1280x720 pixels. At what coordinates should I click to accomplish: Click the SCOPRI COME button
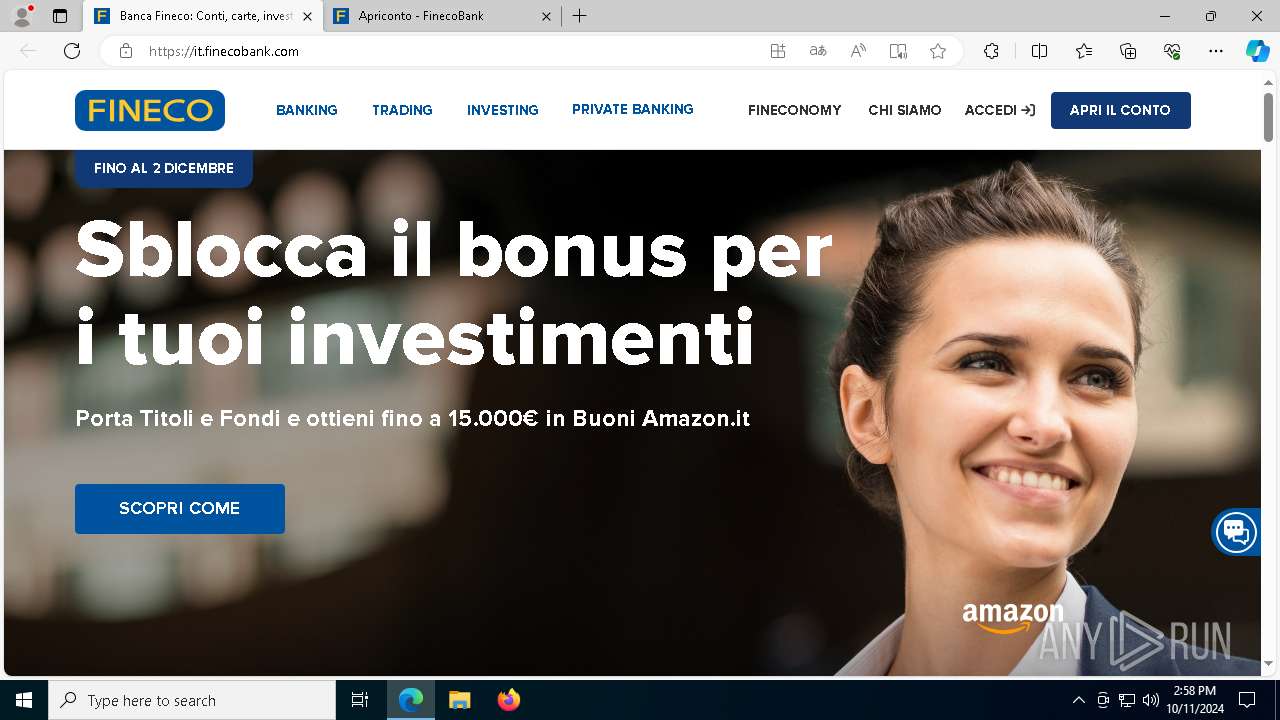(180, 508)
